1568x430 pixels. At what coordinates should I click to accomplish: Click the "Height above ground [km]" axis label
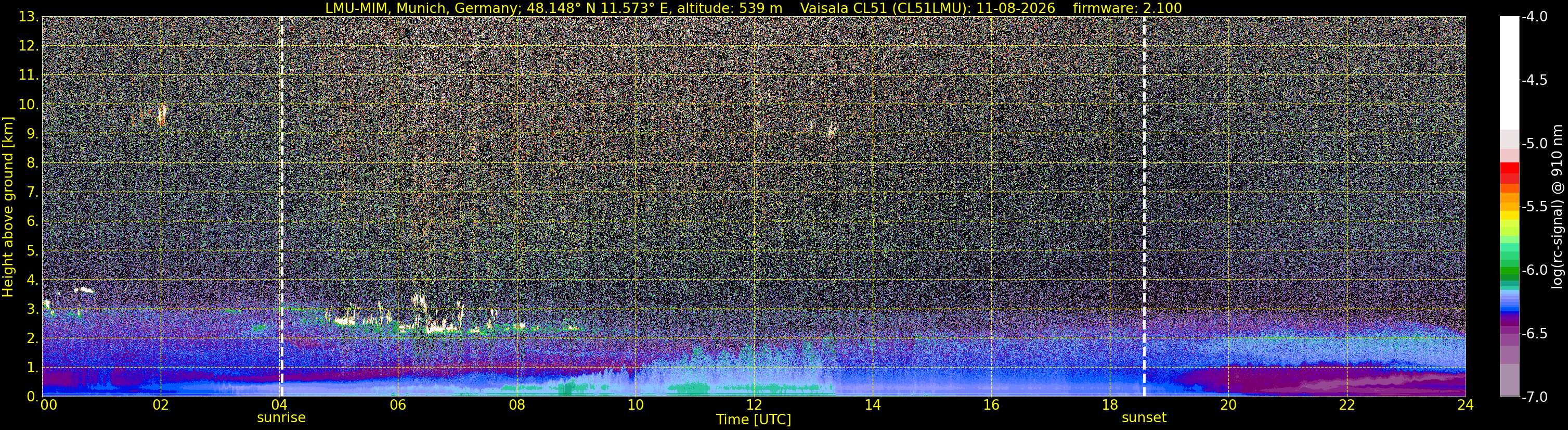point(8,207)
